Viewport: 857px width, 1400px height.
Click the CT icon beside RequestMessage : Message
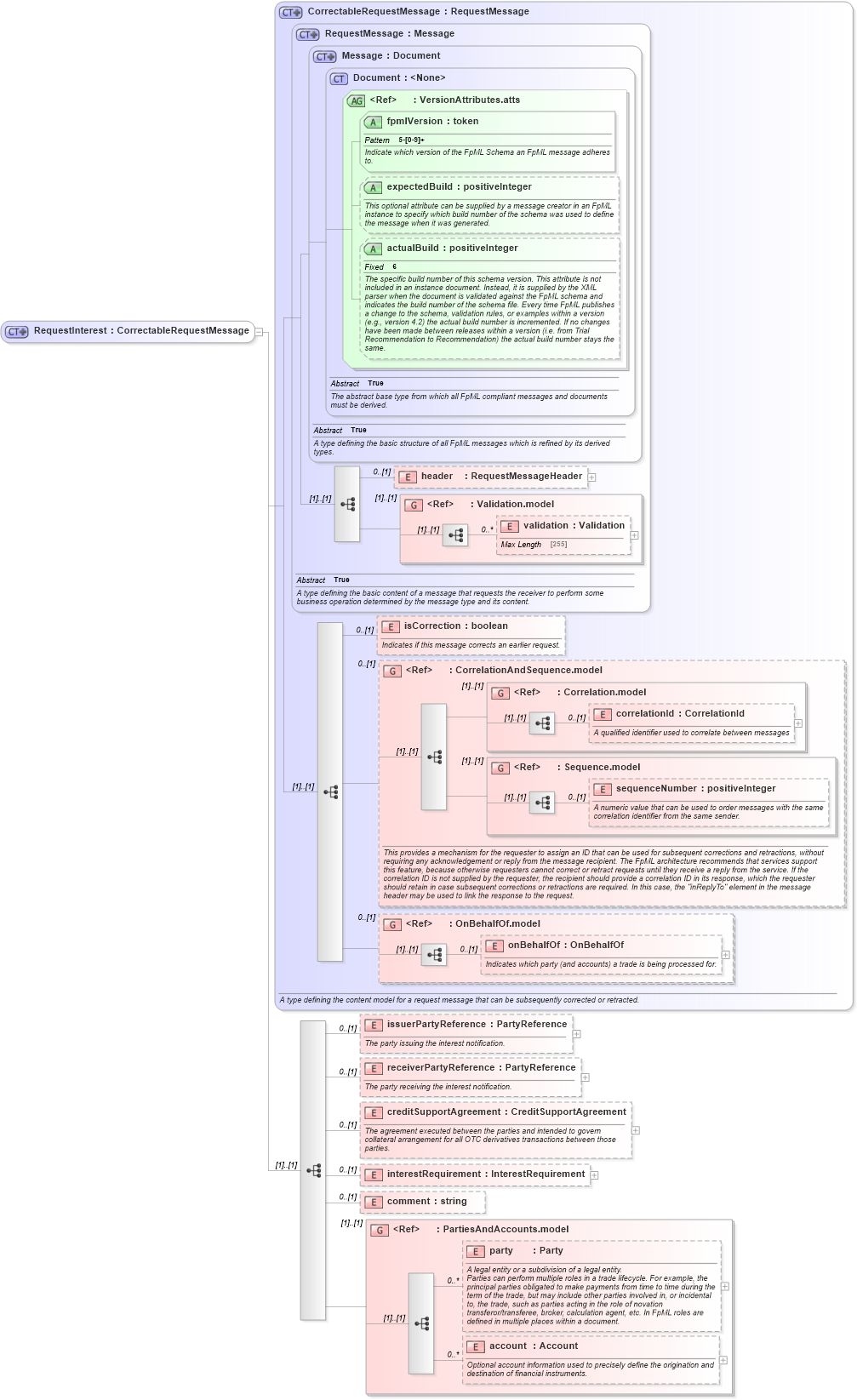[308, 35]
